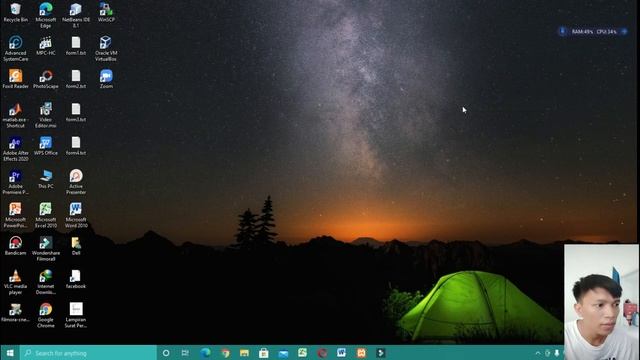640x360 pixels.
Task: Select the Video Editor.msi file
Action: (46, 115)
